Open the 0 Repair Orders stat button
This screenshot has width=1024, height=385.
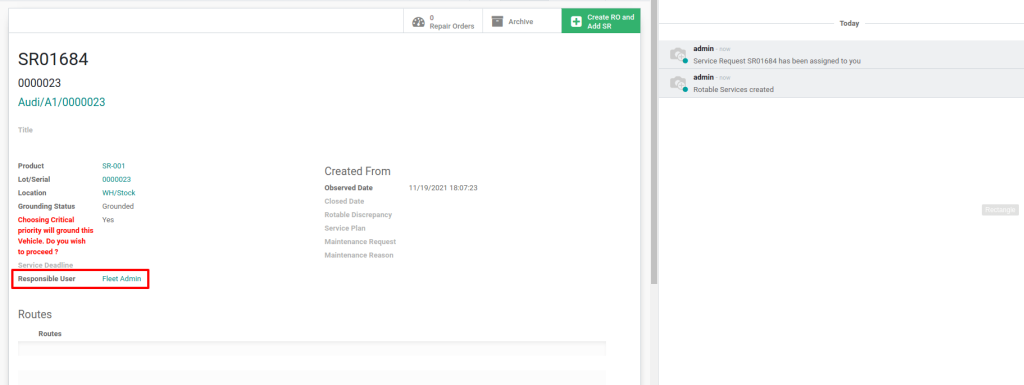(x=443, y=22)
